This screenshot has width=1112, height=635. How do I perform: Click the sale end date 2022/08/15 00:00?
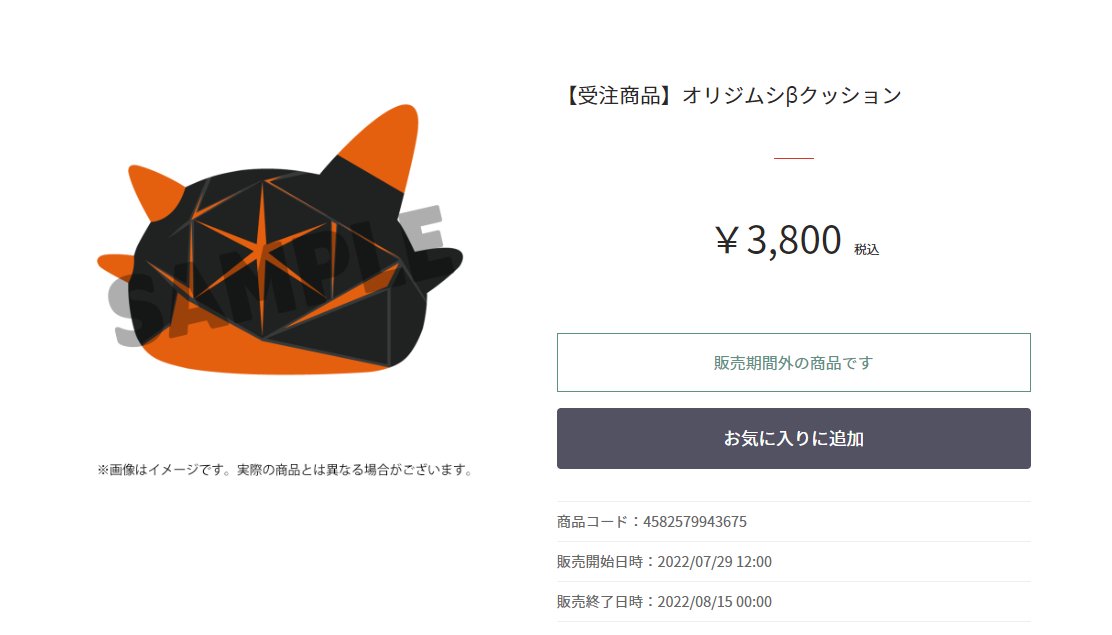(714, 602)
